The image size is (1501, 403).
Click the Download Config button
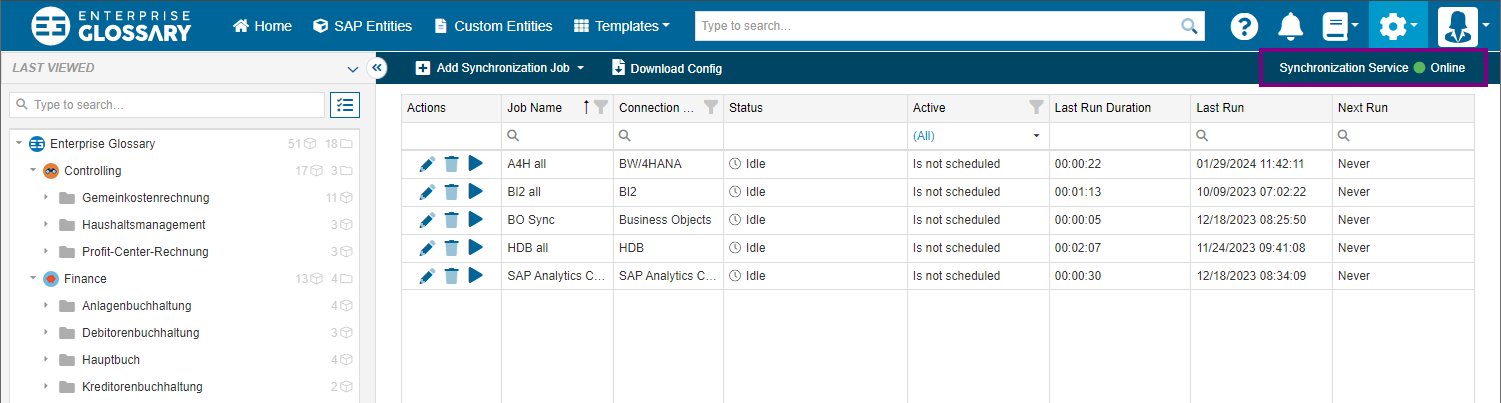(x=666, y=68)
